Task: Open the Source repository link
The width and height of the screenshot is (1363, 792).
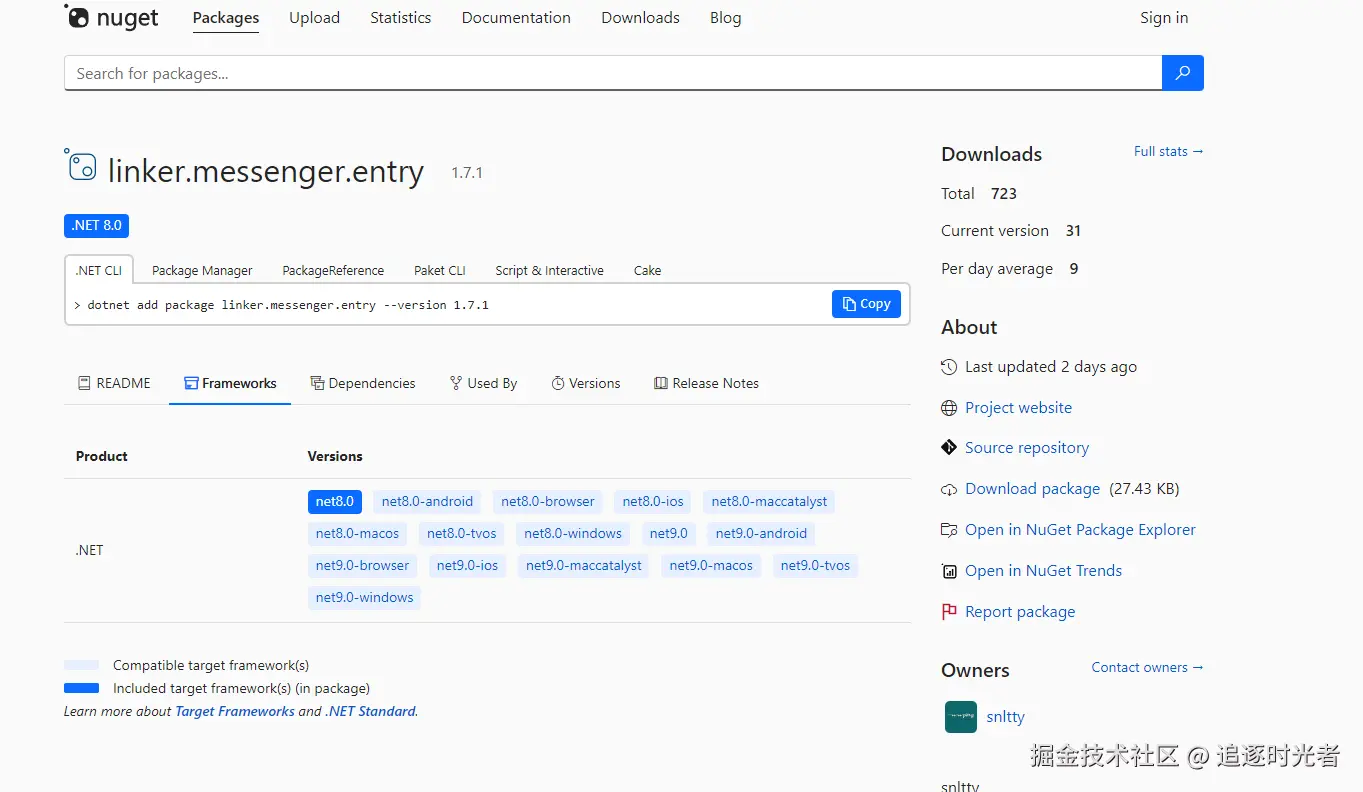Action: (1027, 448)
